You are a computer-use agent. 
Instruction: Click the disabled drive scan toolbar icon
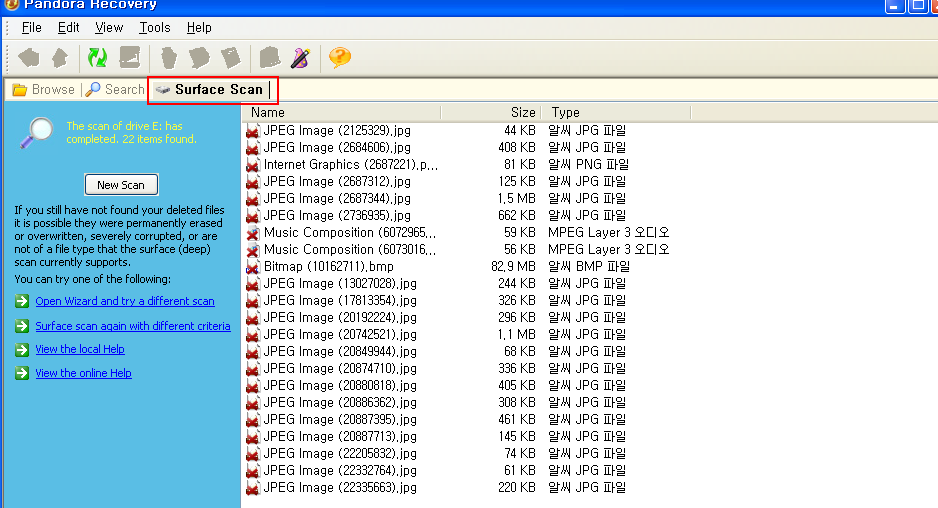130,58
